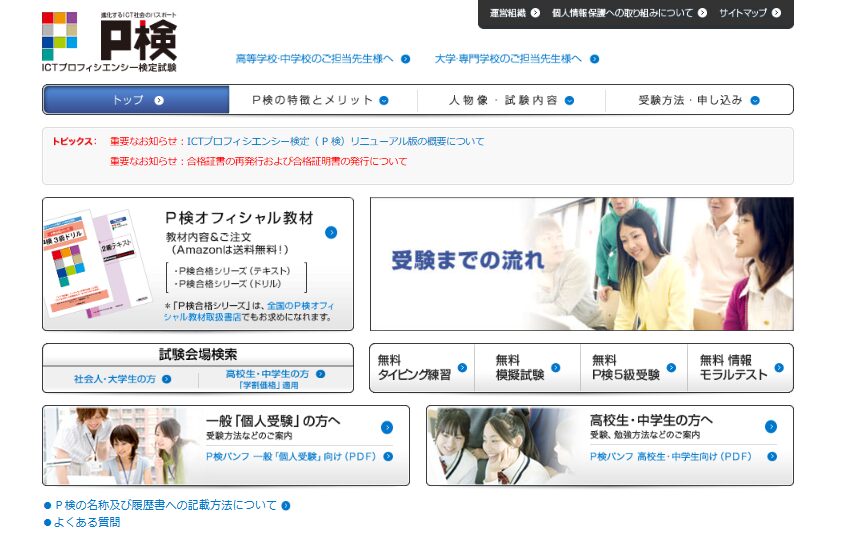Open the 受験方法・申し込み tab

[699, 100]
